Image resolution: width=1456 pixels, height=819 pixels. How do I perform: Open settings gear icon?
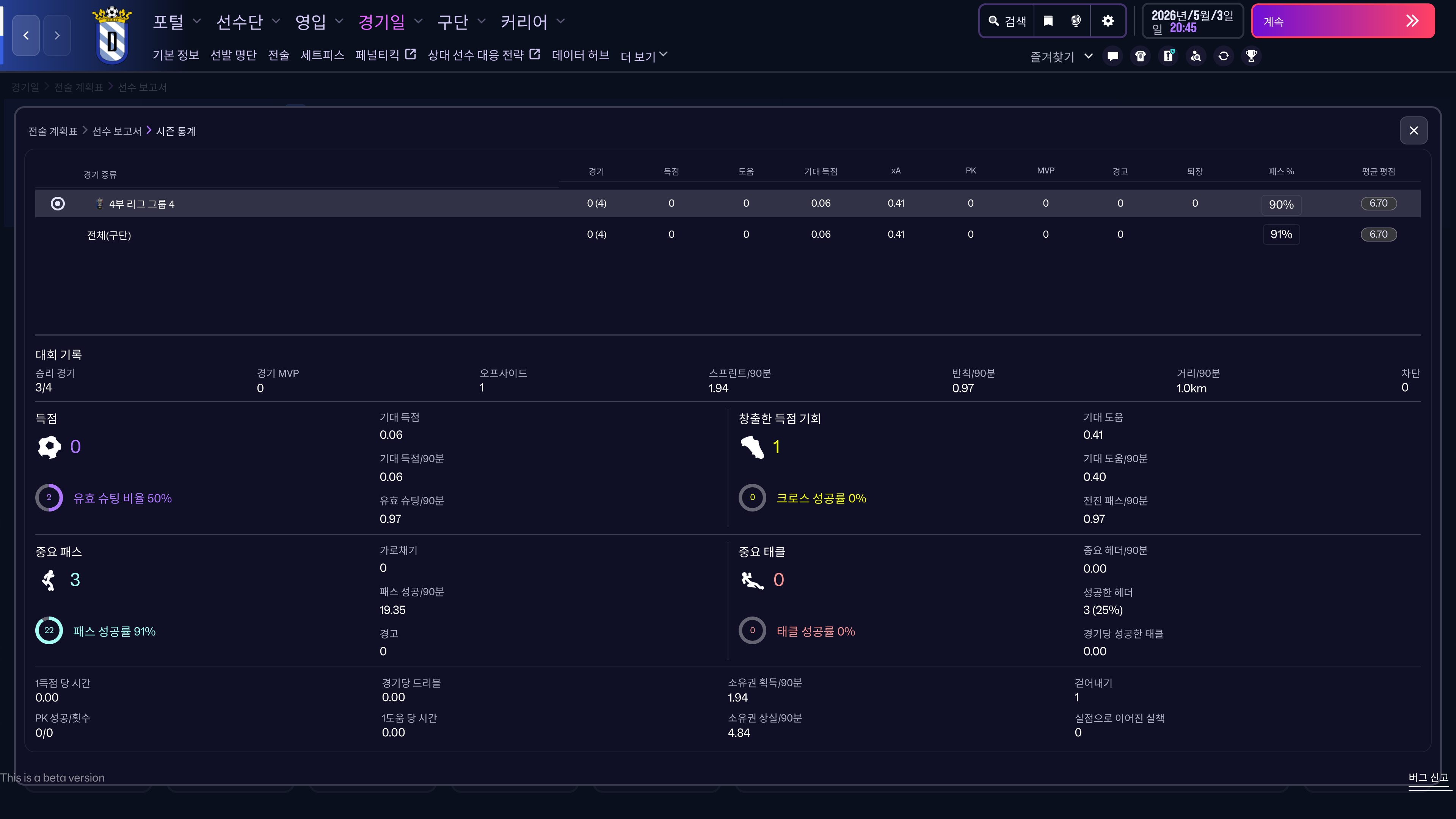point(1108,22)
